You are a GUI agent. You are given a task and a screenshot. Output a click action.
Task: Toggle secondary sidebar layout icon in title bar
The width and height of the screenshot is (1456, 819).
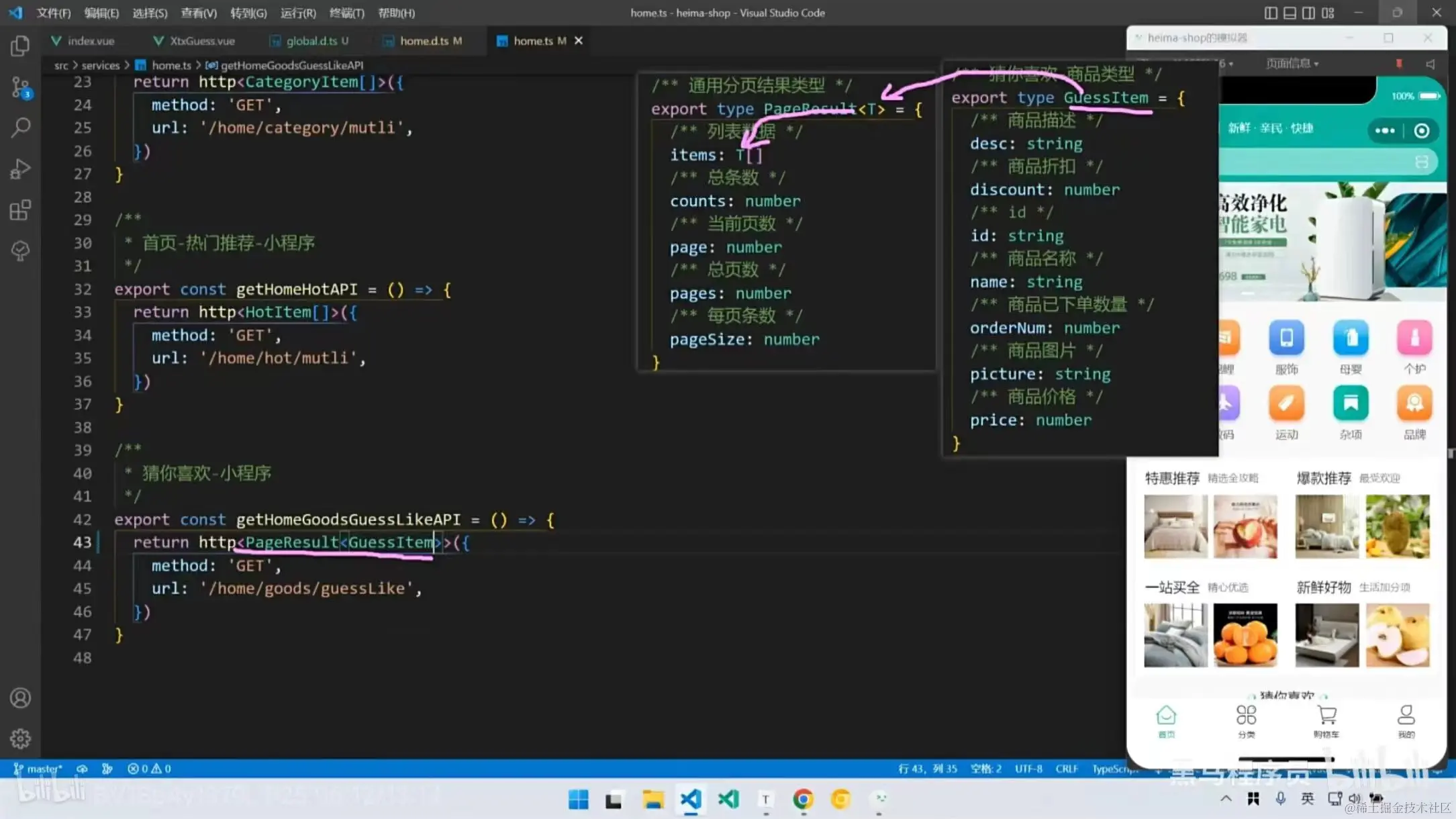click(x=1308, y=13)
